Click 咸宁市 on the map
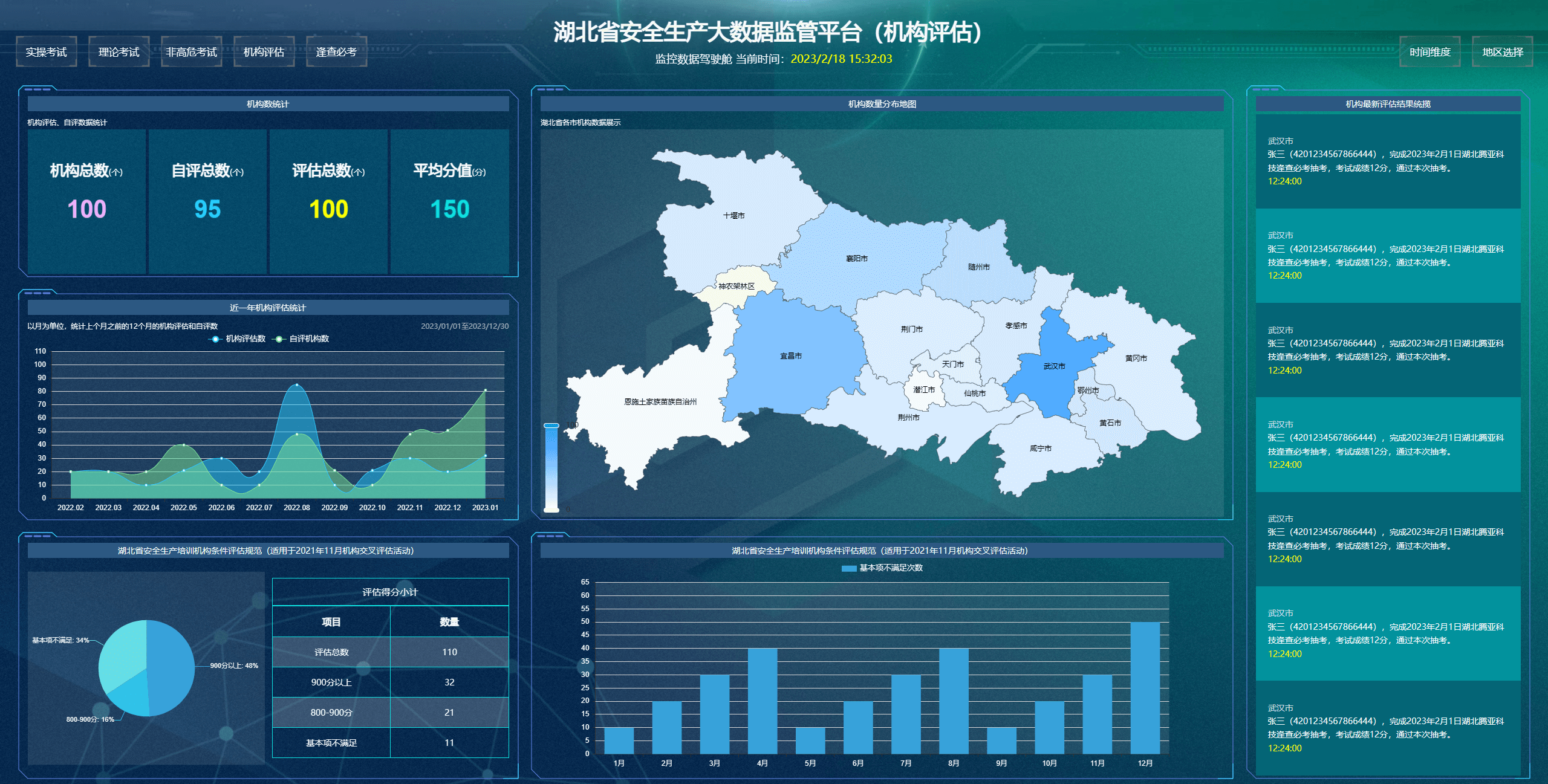This screenshot has height=784, width=1548. click(1041, 448)
